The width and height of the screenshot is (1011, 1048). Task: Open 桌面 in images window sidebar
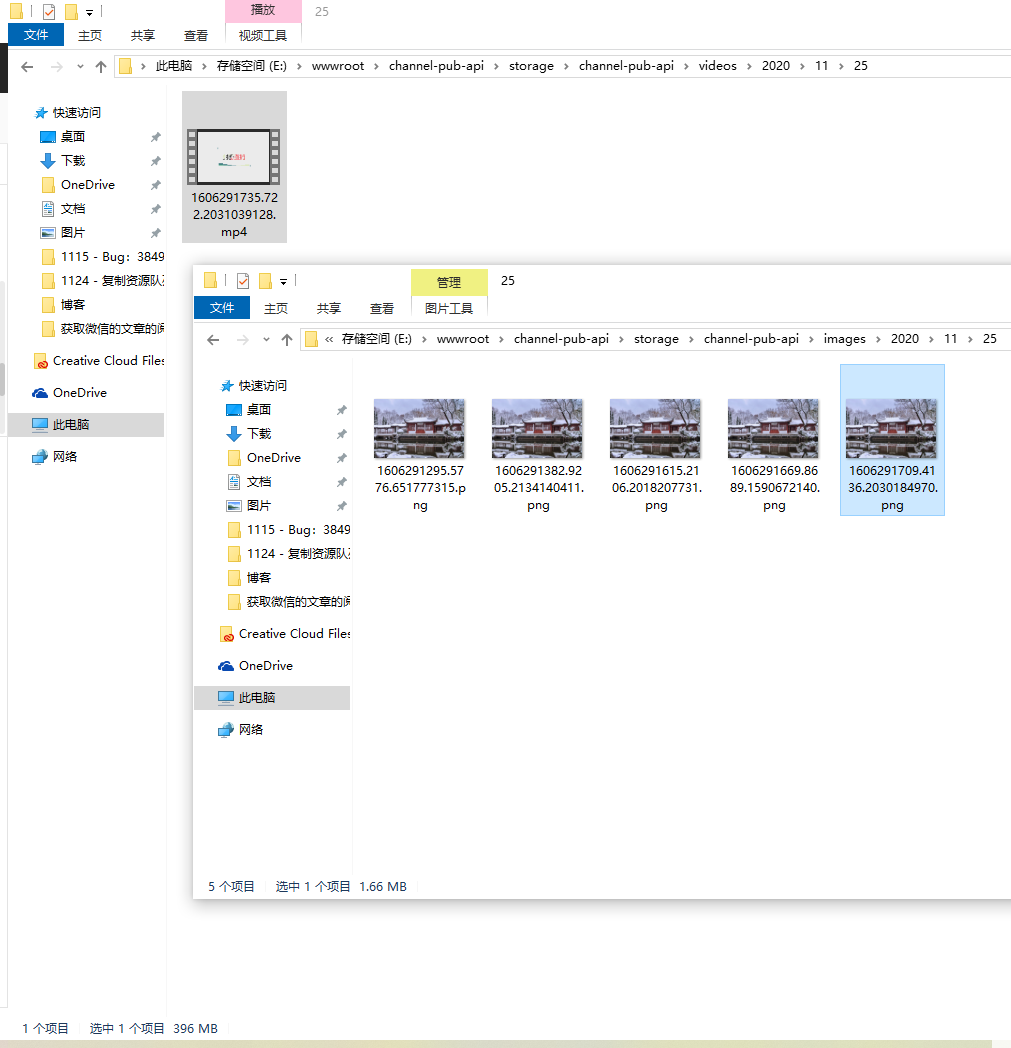[x=258, y=410]
